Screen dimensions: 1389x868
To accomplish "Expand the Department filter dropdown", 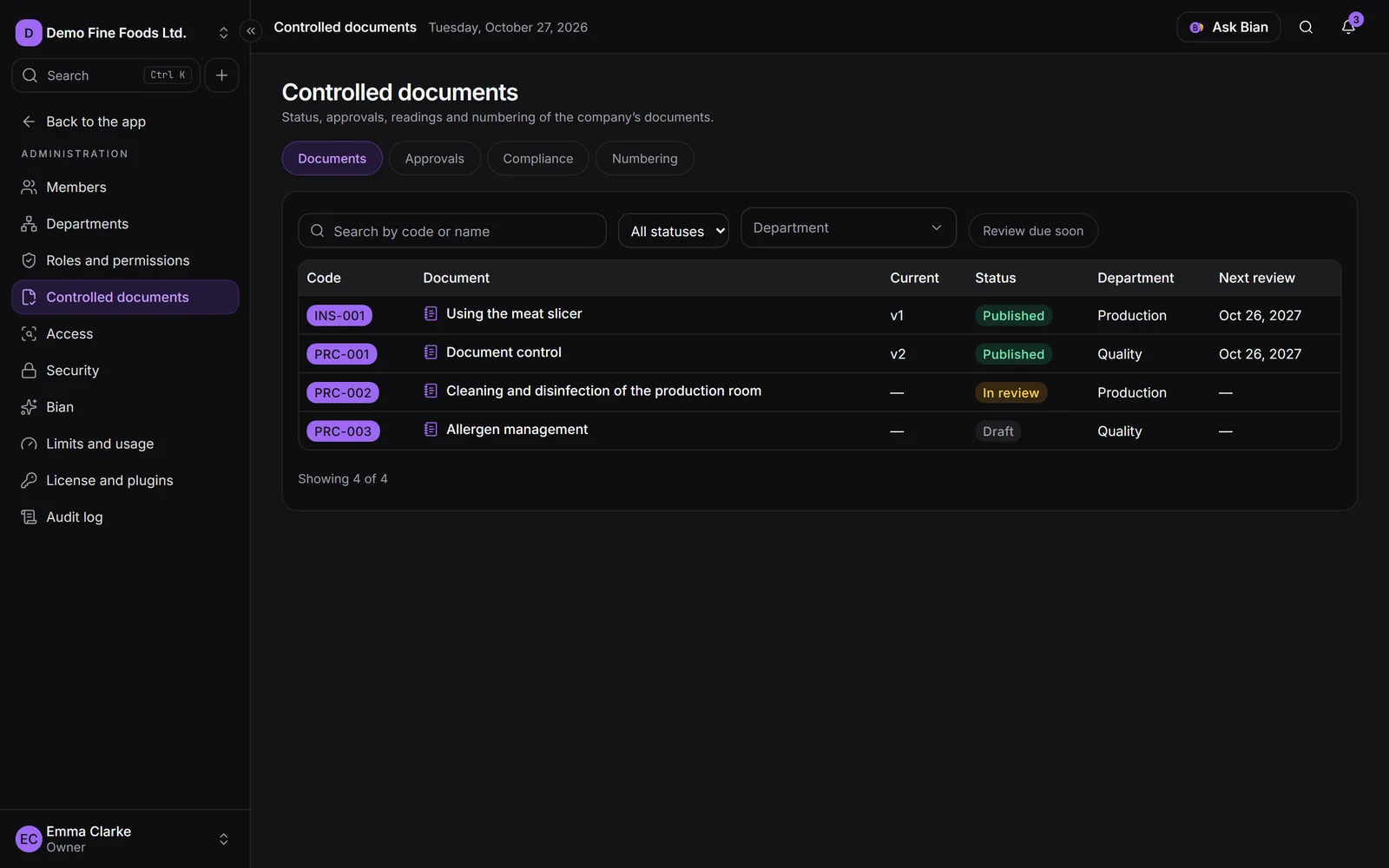I will (848, 227).
